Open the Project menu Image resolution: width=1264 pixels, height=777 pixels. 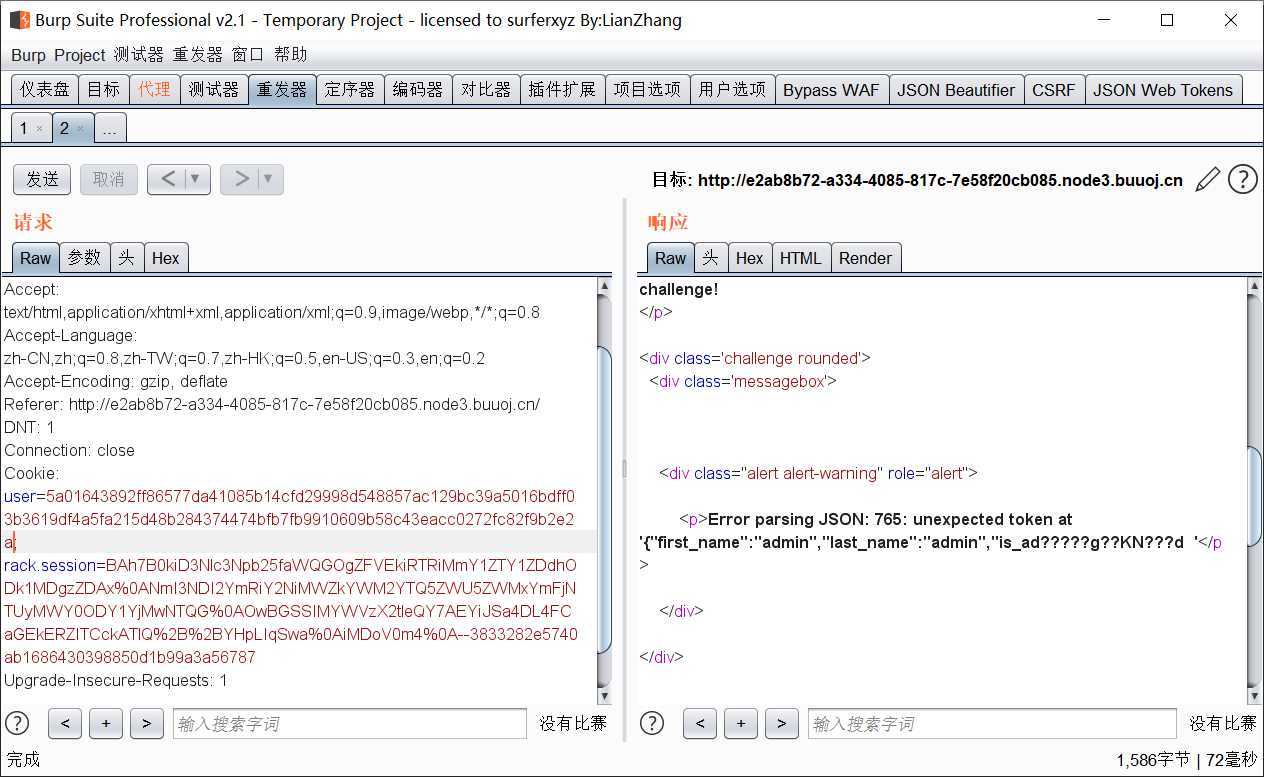pos(80,55)
